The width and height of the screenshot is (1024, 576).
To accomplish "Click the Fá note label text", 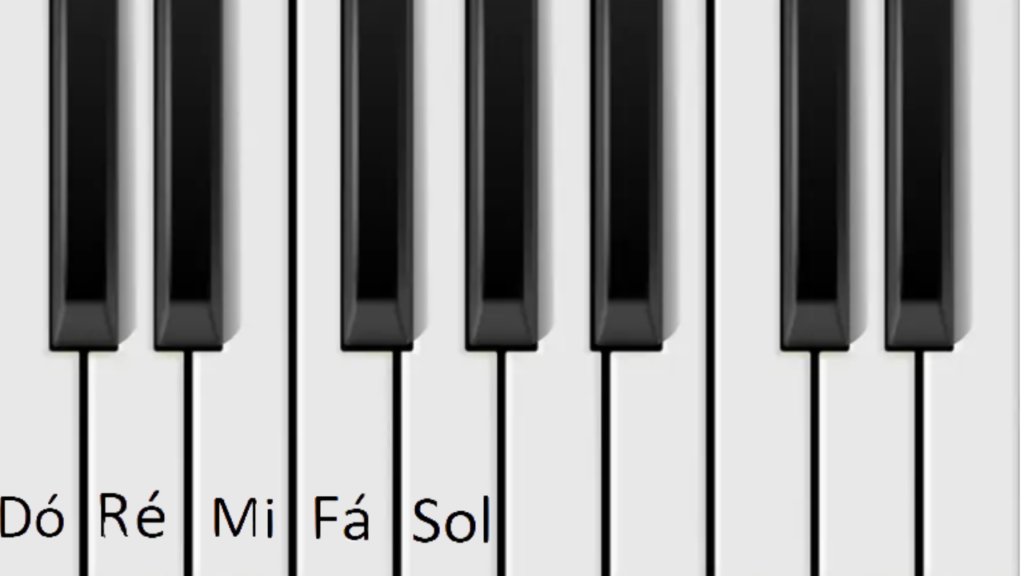I will click(x=342, y=517).
